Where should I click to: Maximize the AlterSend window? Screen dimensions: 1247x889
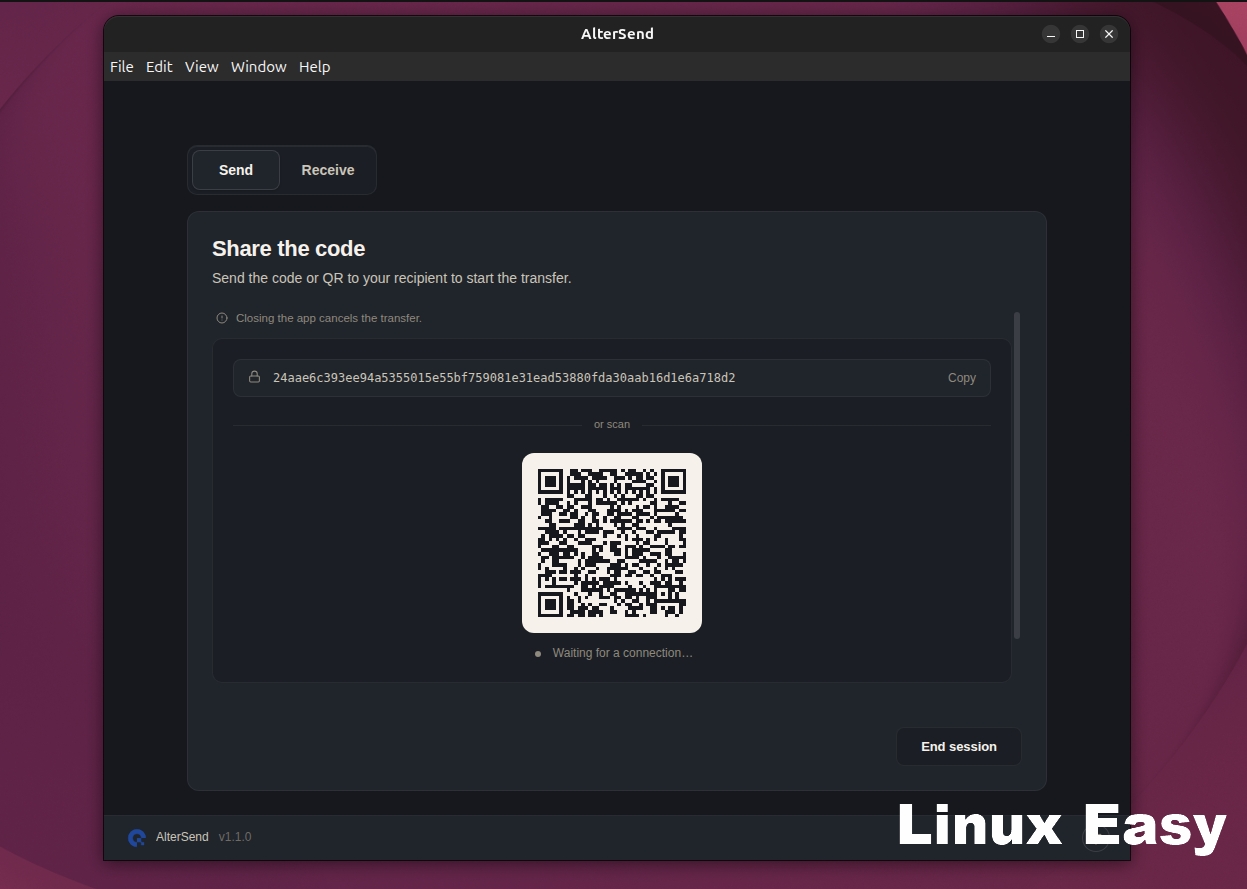point(1080,34)
